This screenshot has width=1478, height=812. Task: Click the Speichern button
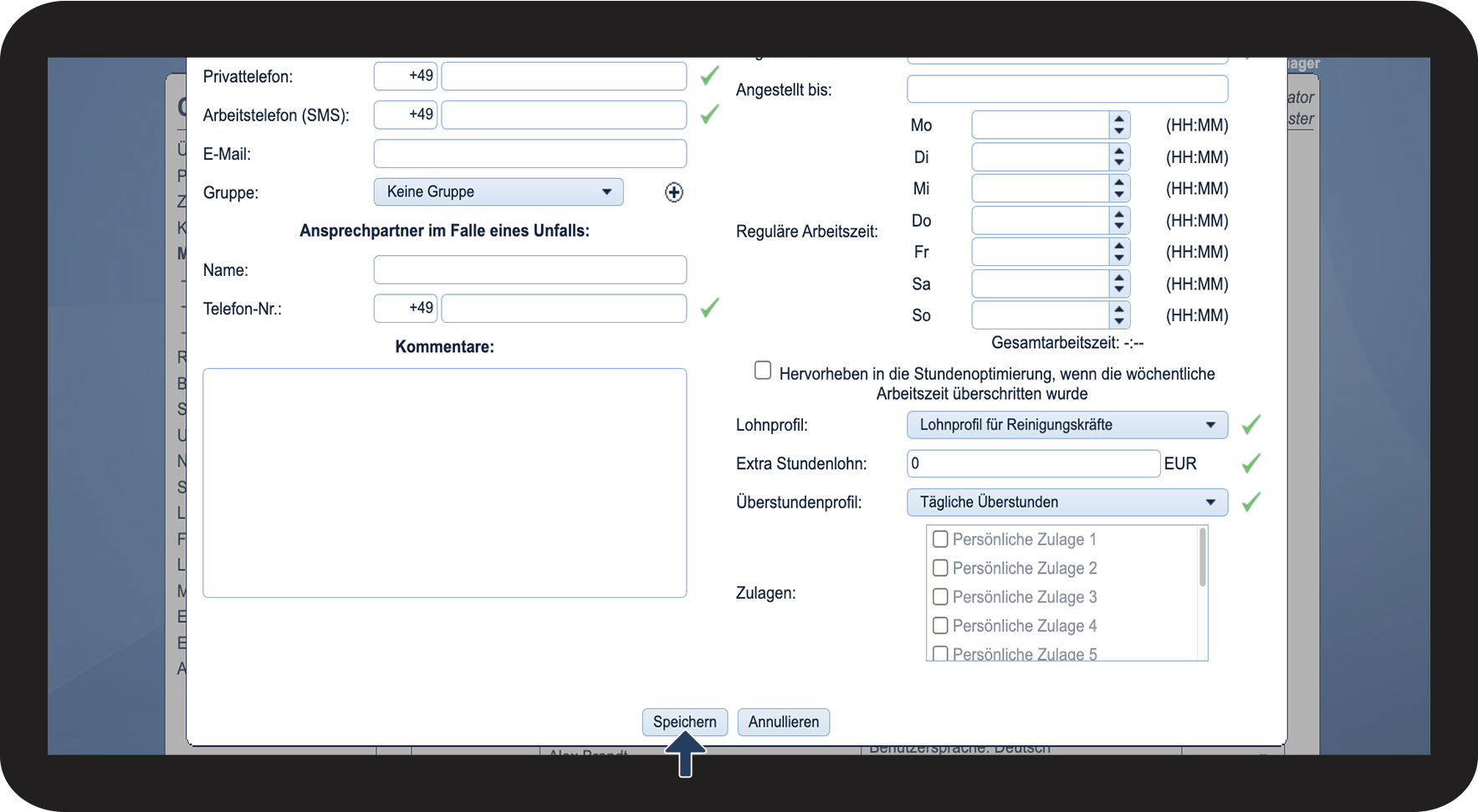[685, 722]
